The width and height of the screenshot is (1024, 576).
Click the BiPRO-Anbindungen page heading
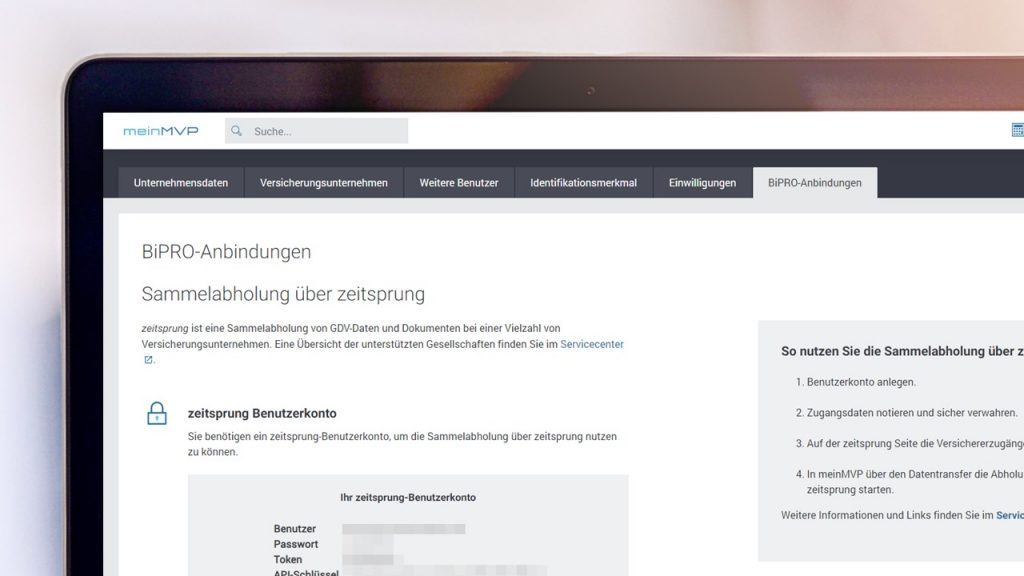[226, 251]
